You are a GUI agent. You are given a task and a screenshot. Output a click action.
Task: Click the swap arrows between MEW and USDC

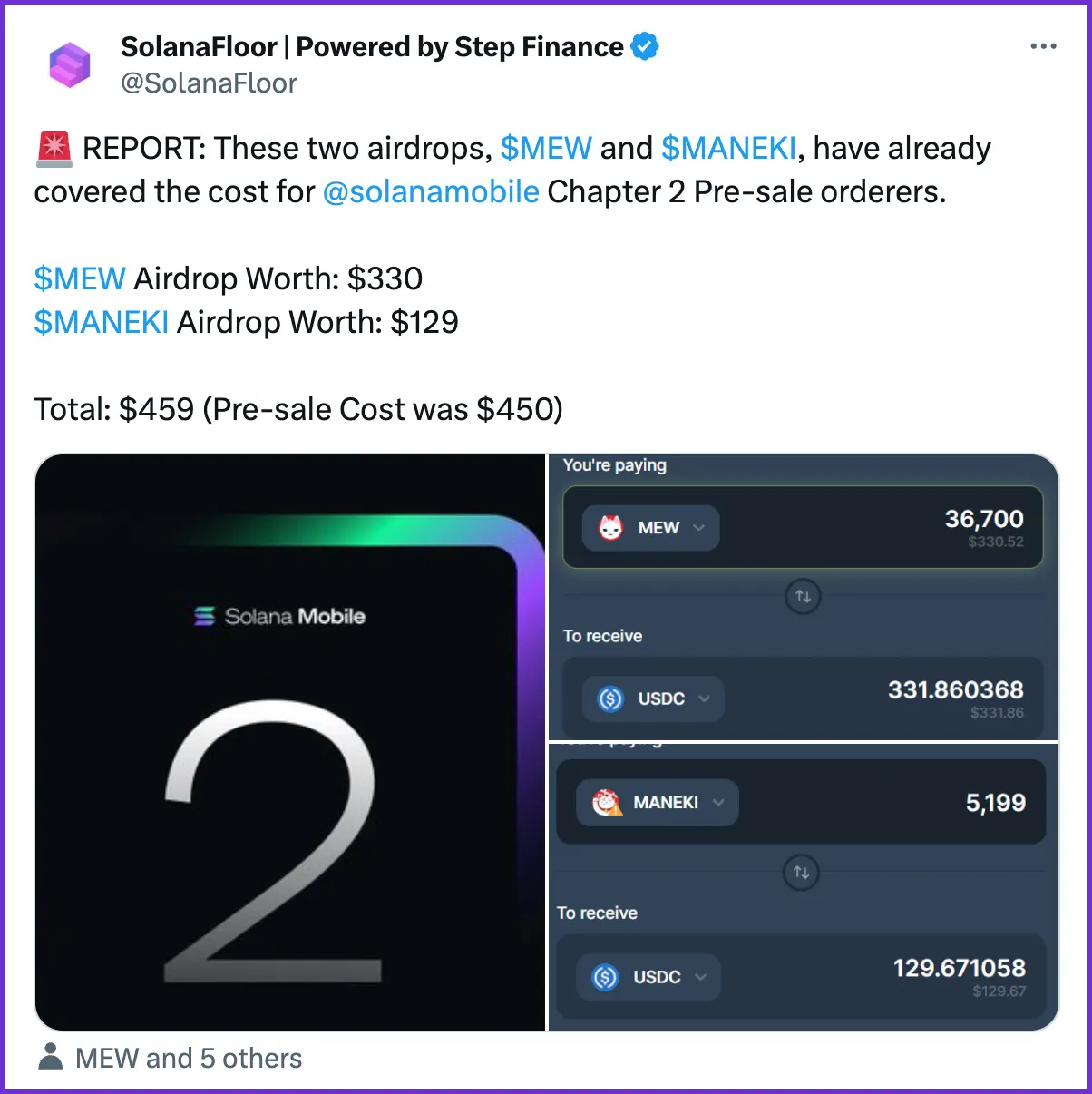(803, 596)
